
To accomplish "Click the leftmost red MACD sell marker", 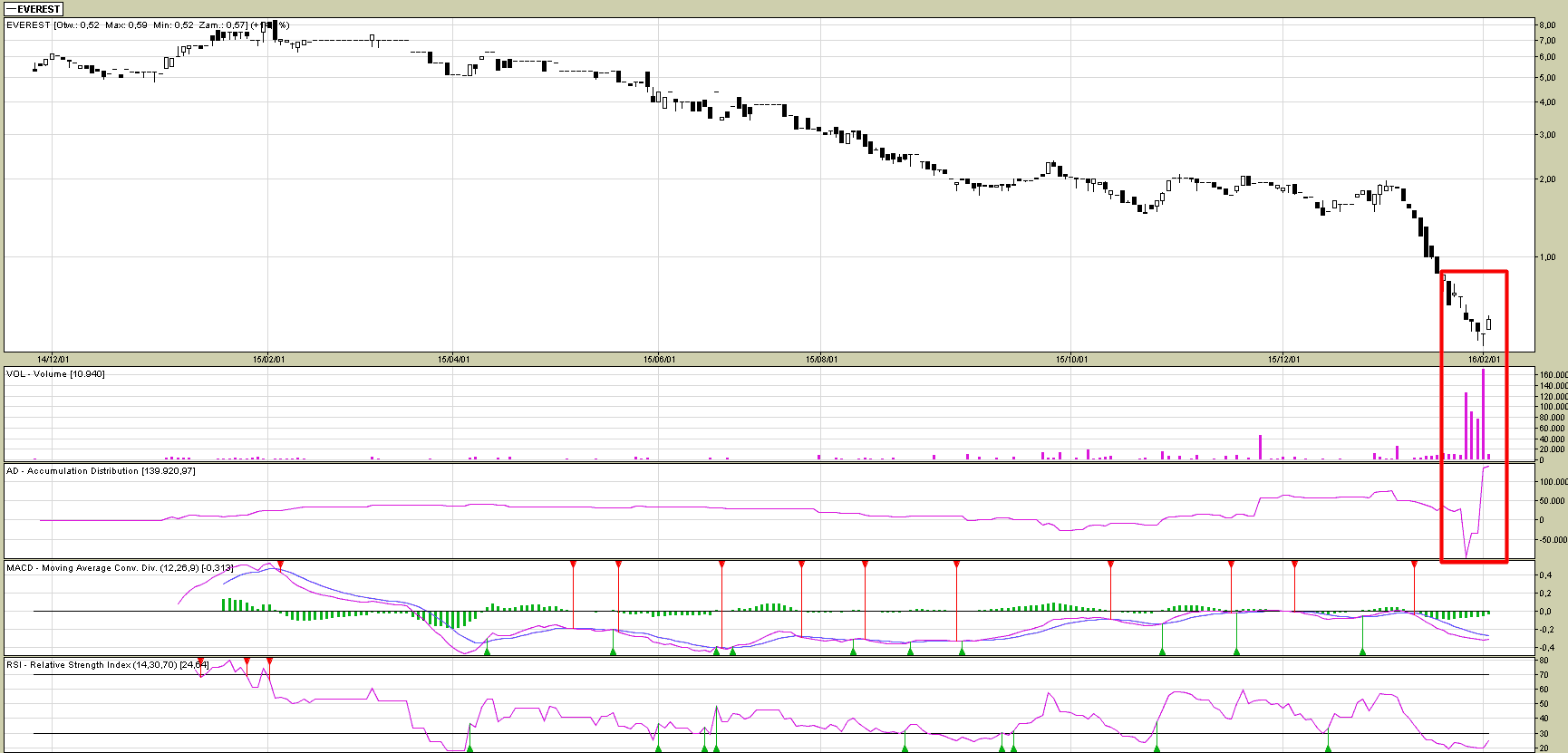I will (280, 565).
